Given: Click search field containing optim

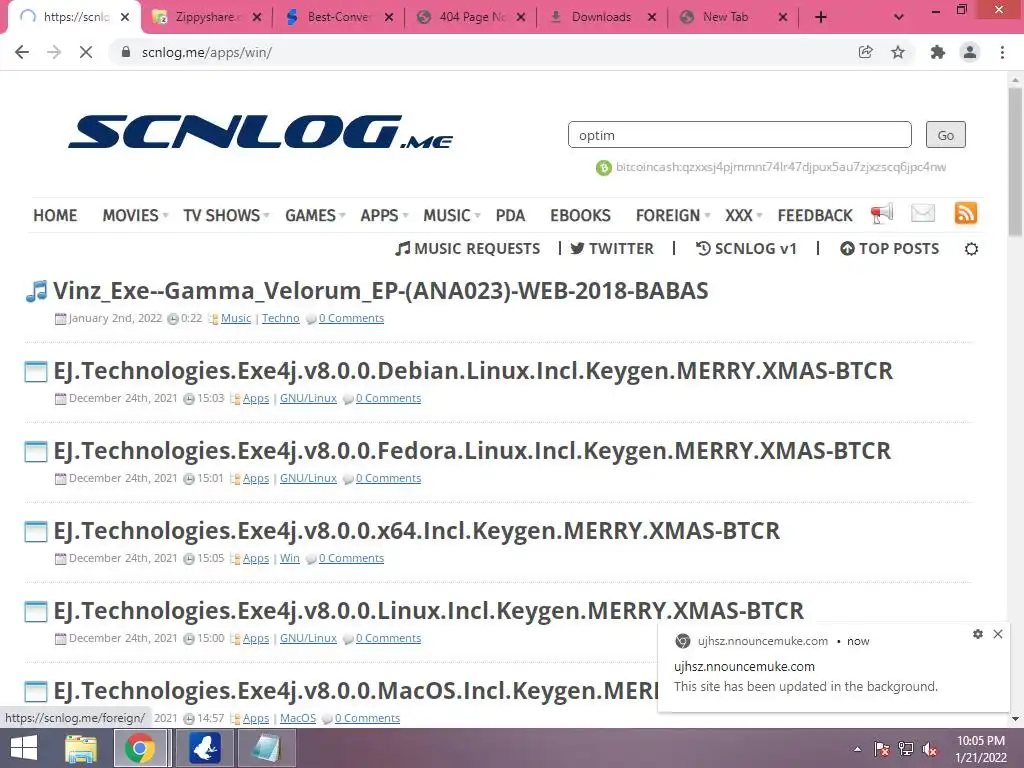Looking at the screenshot, I should [x=740, y=135].
